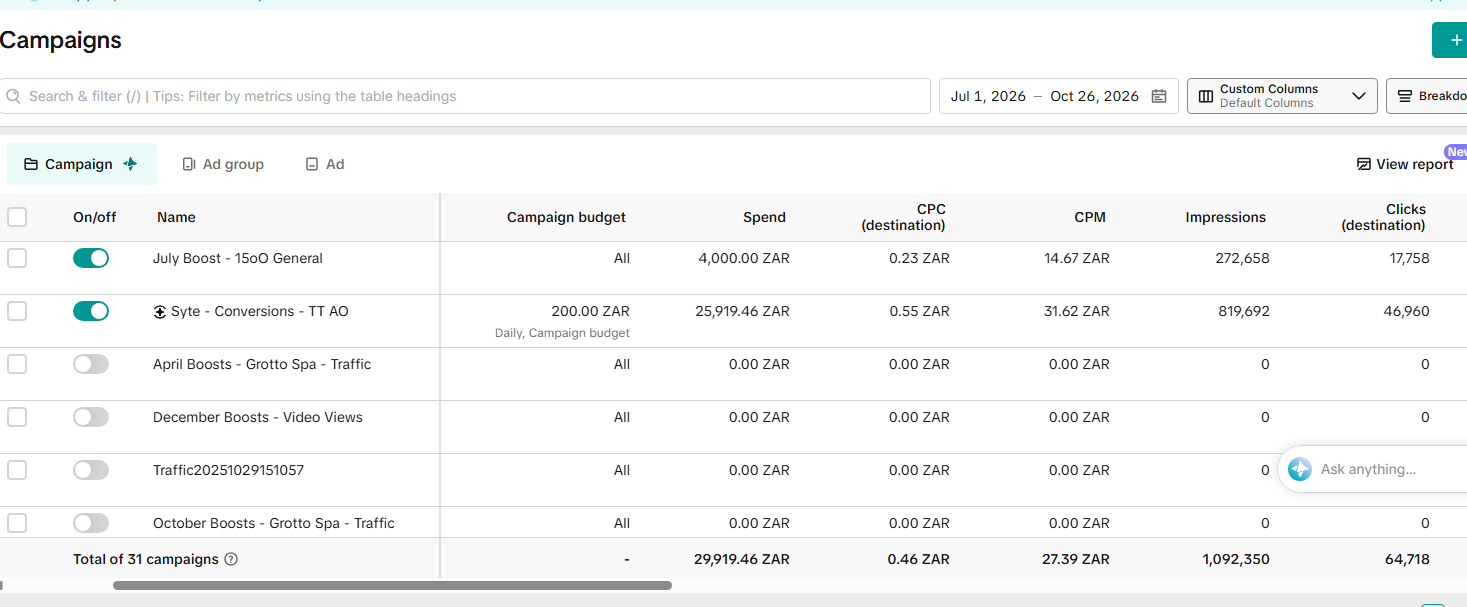Click the 200.00 ZAR campaign budget cell
The width and height of the screenshot is (1467, 607).
point(590,311)
